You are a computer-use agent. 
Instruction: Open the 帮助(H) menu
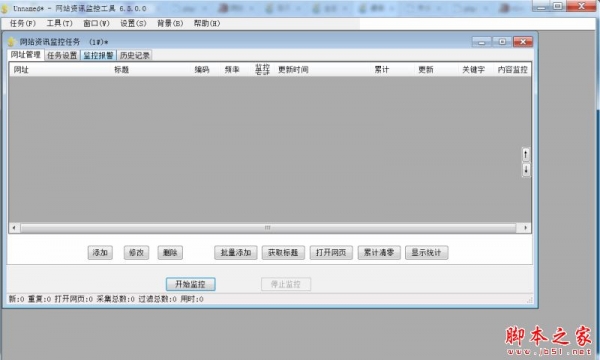(x=207, y=23)
